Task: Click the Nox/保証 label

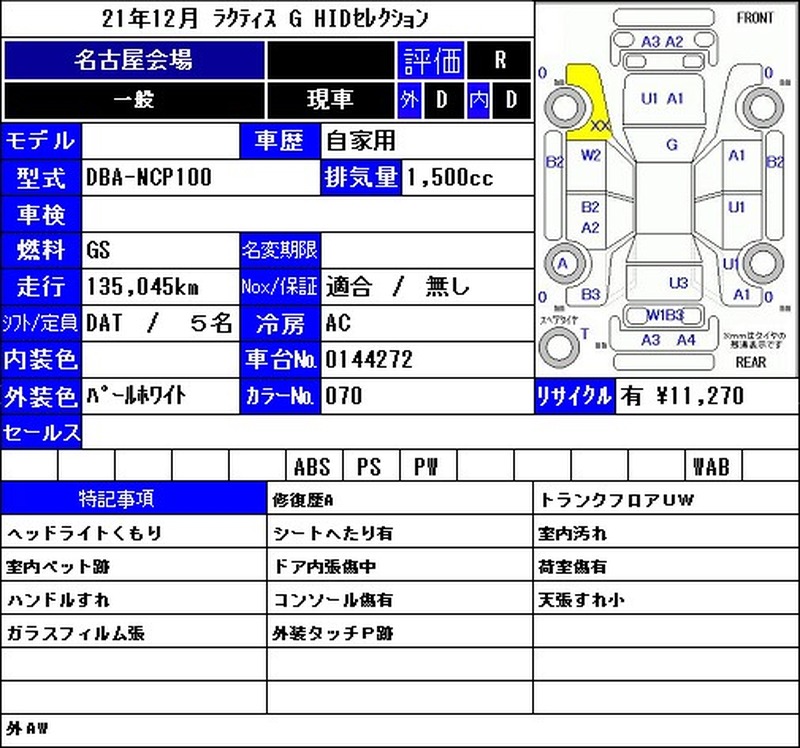Action: click(x=280, y=287)
